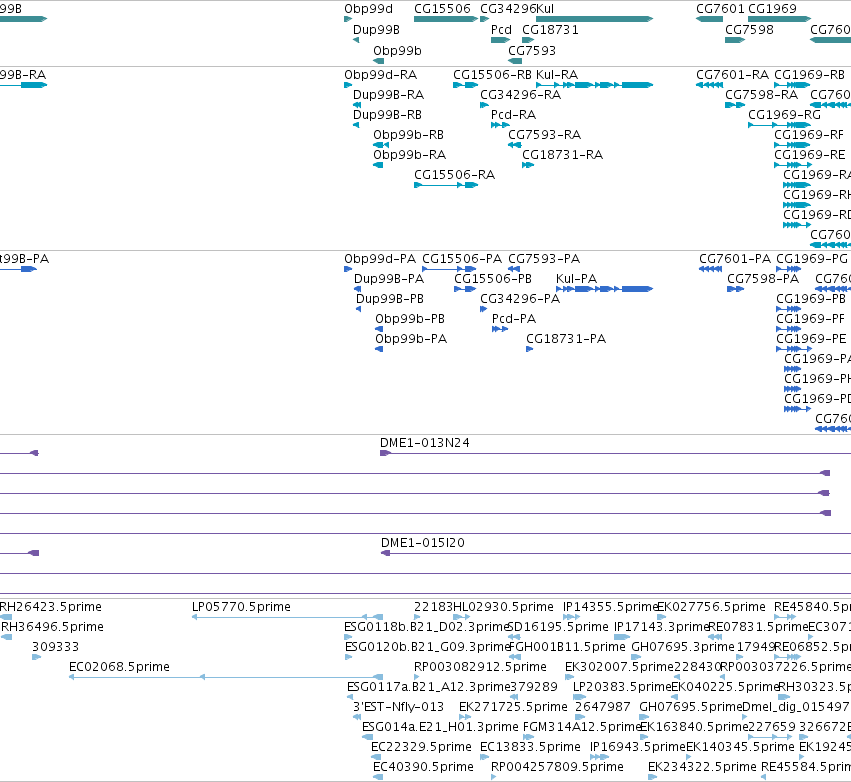Select the RP004257809.5prime EST label
Viewport: 851px width, 782px height.
557,767
